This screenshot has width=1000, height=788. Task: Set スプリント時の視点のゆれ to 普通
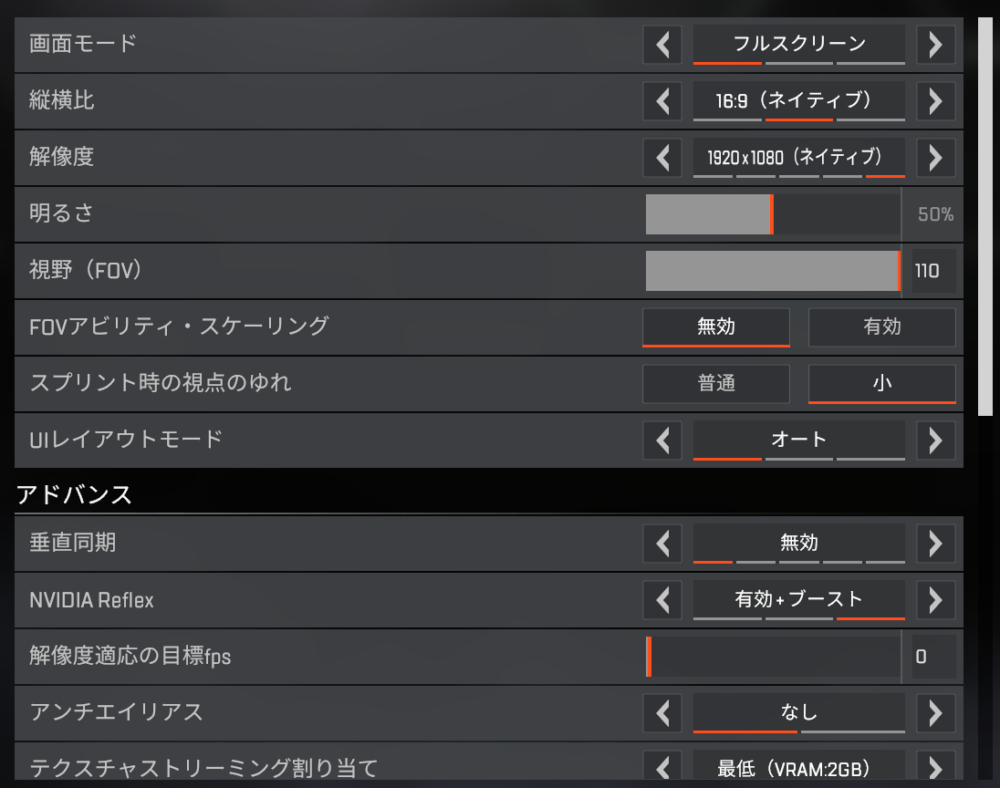716,383
